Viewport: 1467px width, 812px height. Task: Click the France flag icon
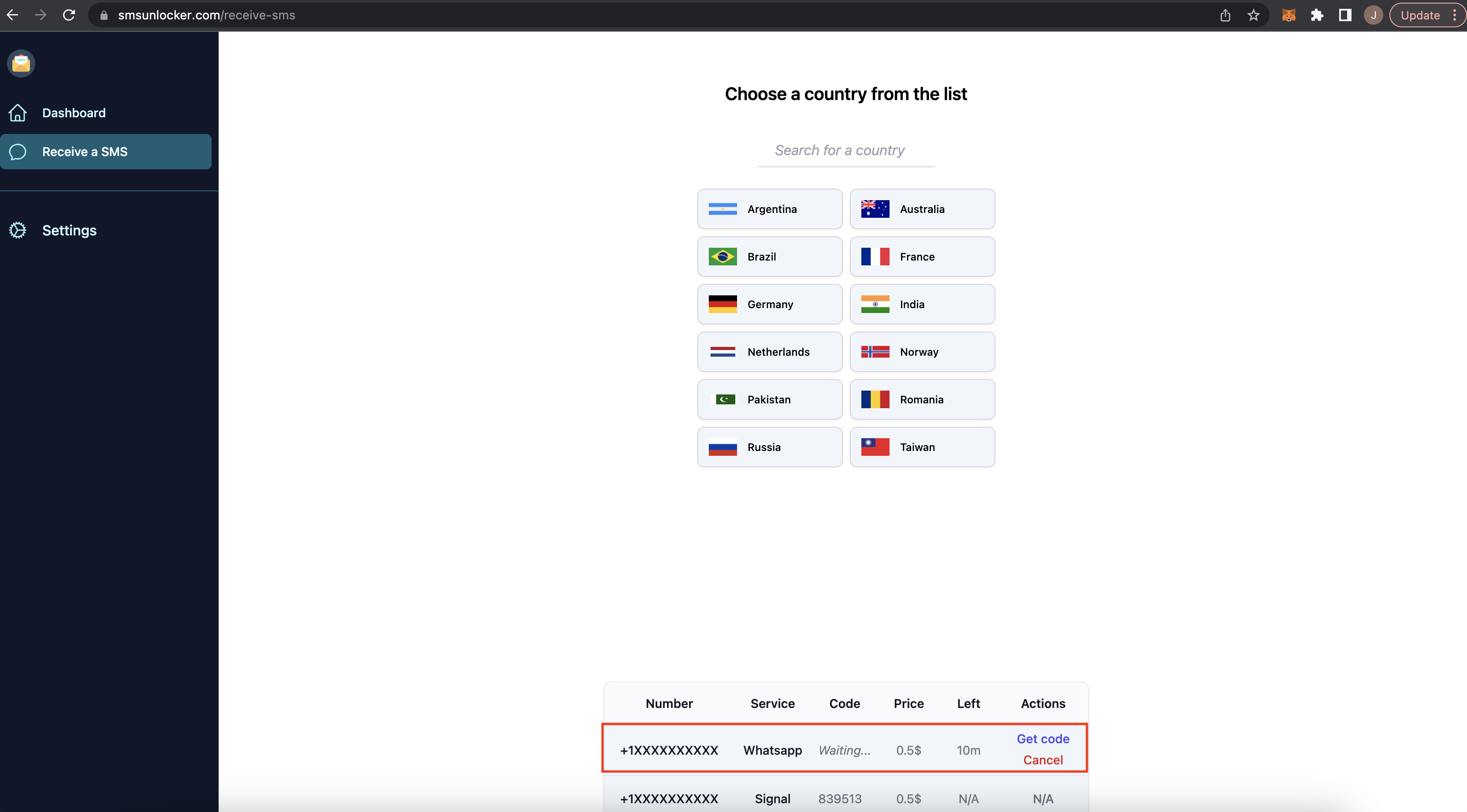pyautogui.click(x=875, y=257)
